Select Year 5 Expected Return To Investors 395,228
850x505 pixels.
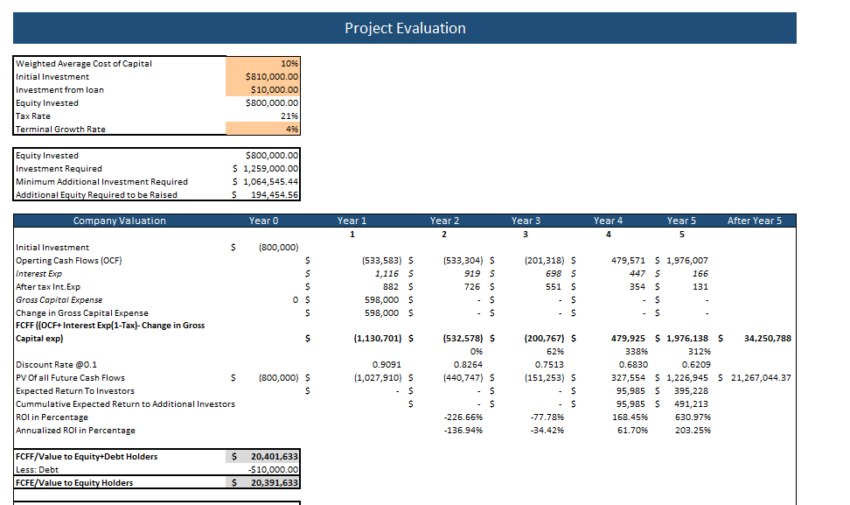[x=691, y=391]
